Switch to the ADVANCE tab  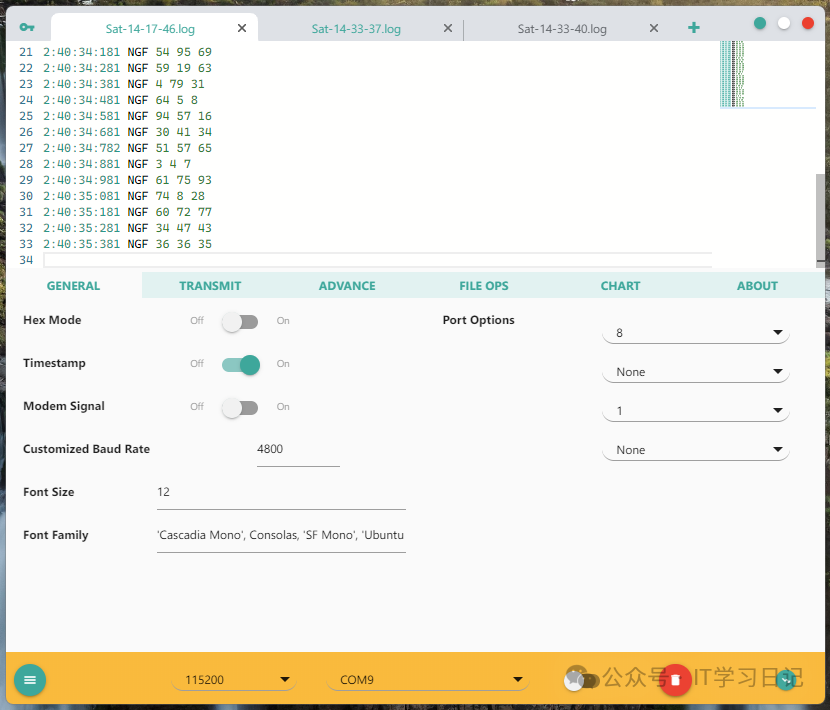(x=347, y=286)
